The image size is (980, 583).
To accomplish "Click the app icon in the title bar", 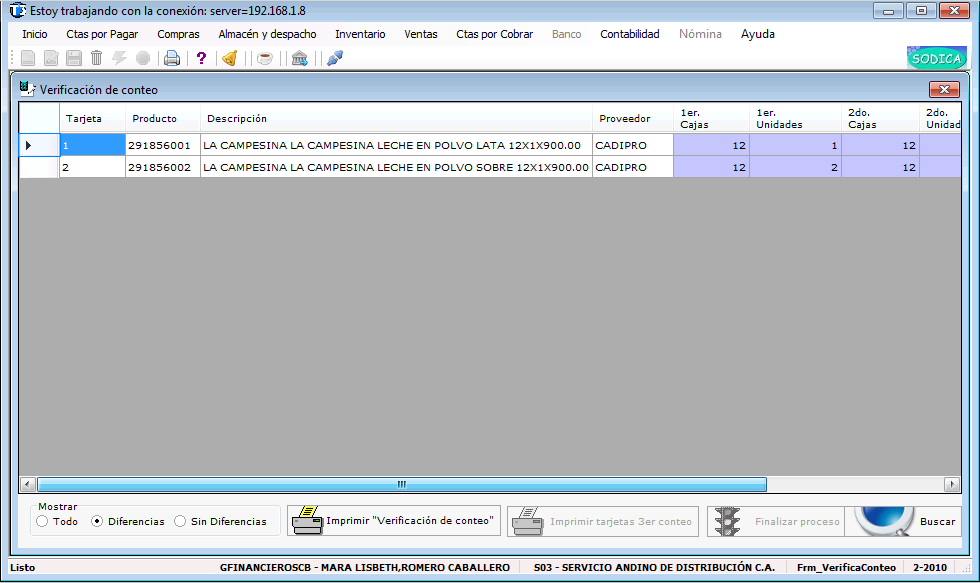I will [18, 11].
